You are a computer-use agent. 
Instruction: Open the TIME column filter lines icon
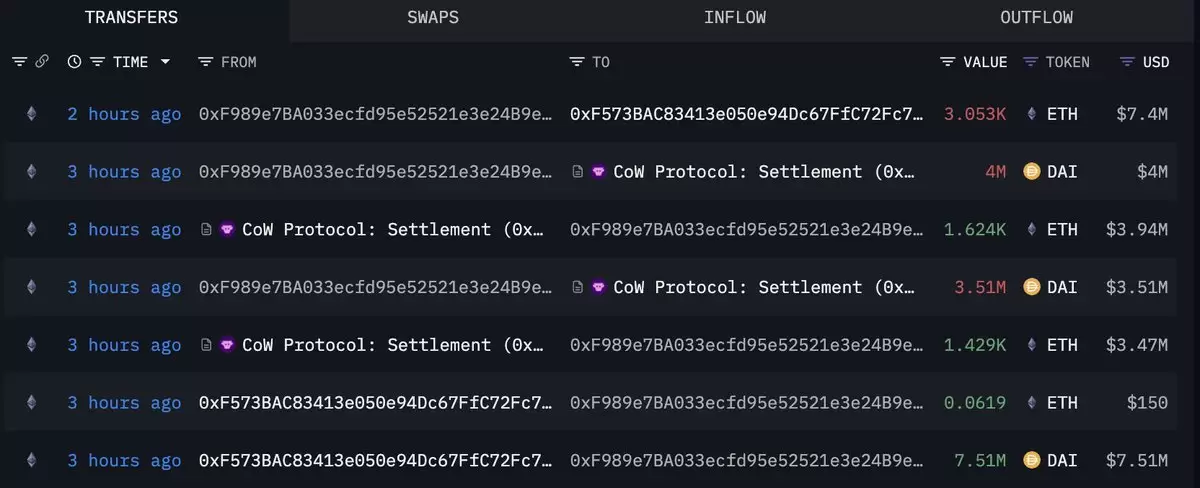[x=97, y=62]
